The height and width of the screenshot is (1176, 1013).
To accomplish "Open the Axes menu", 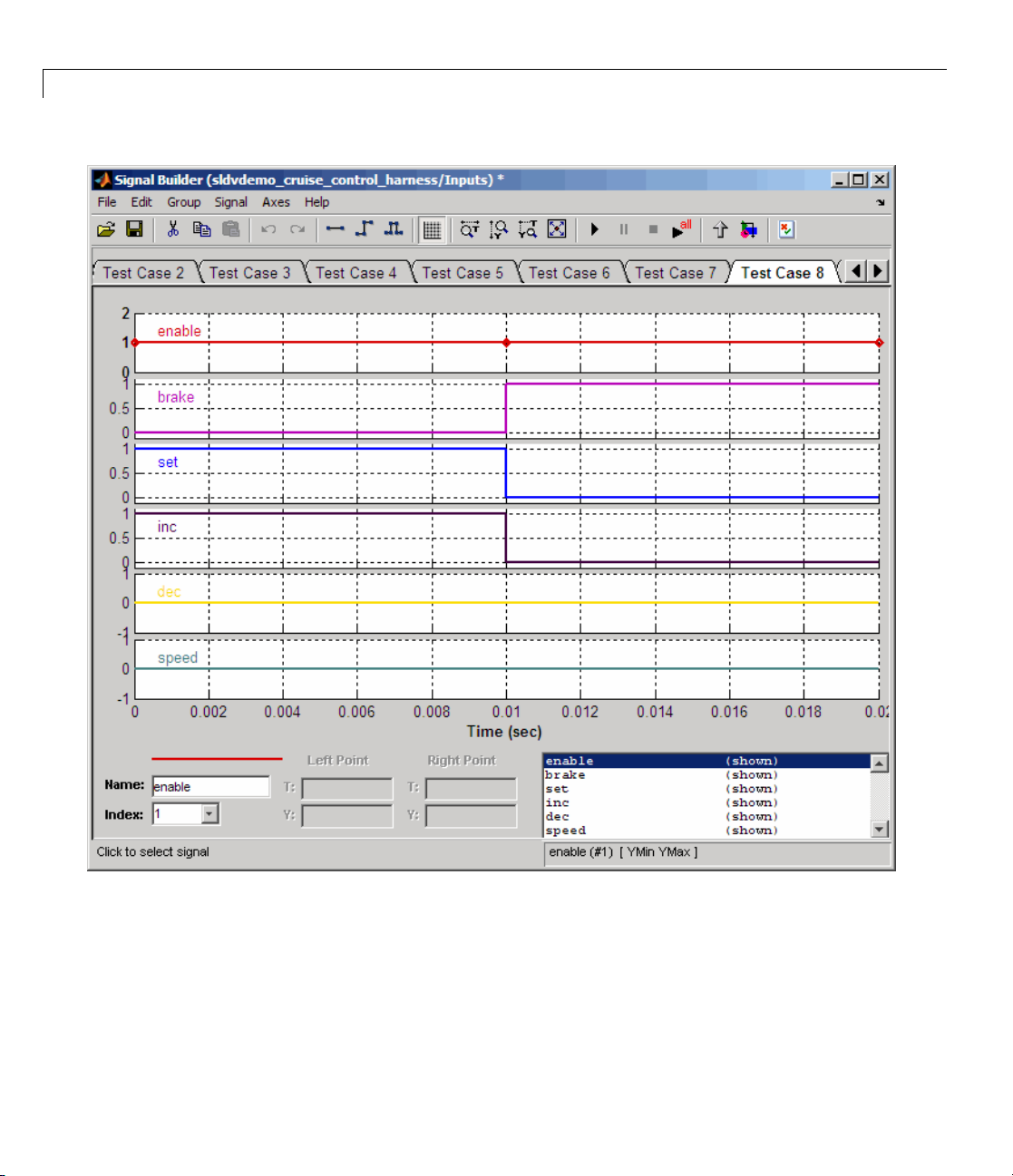I will click(x=276, y=202).
